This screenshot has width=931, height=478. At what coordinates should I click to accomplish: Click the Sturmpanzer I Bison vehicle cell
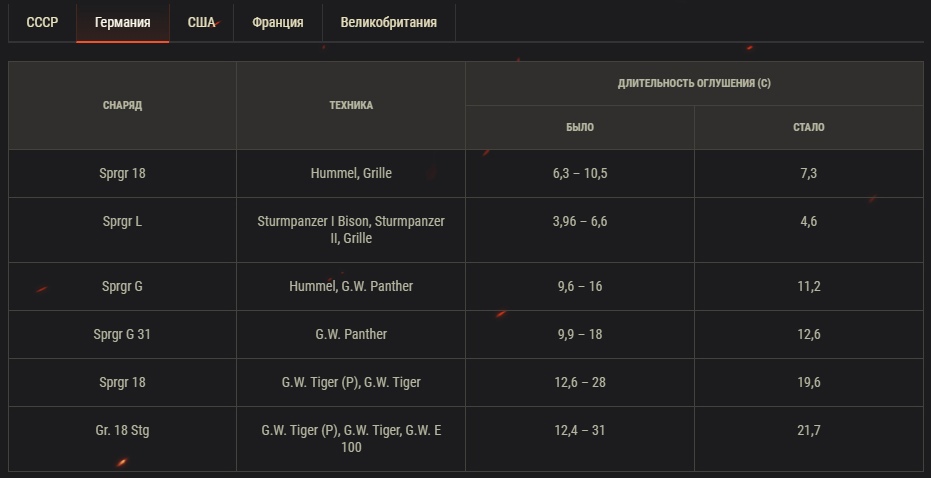[x=350, y=230]
